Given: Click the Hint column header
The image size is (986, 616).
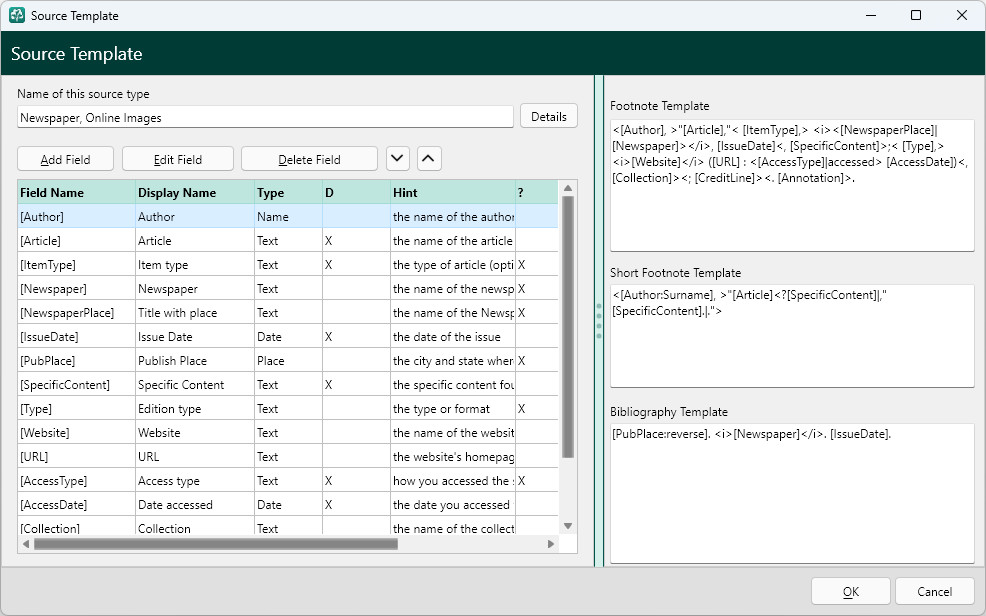Looking at the screenshot, I should [453, 192].
